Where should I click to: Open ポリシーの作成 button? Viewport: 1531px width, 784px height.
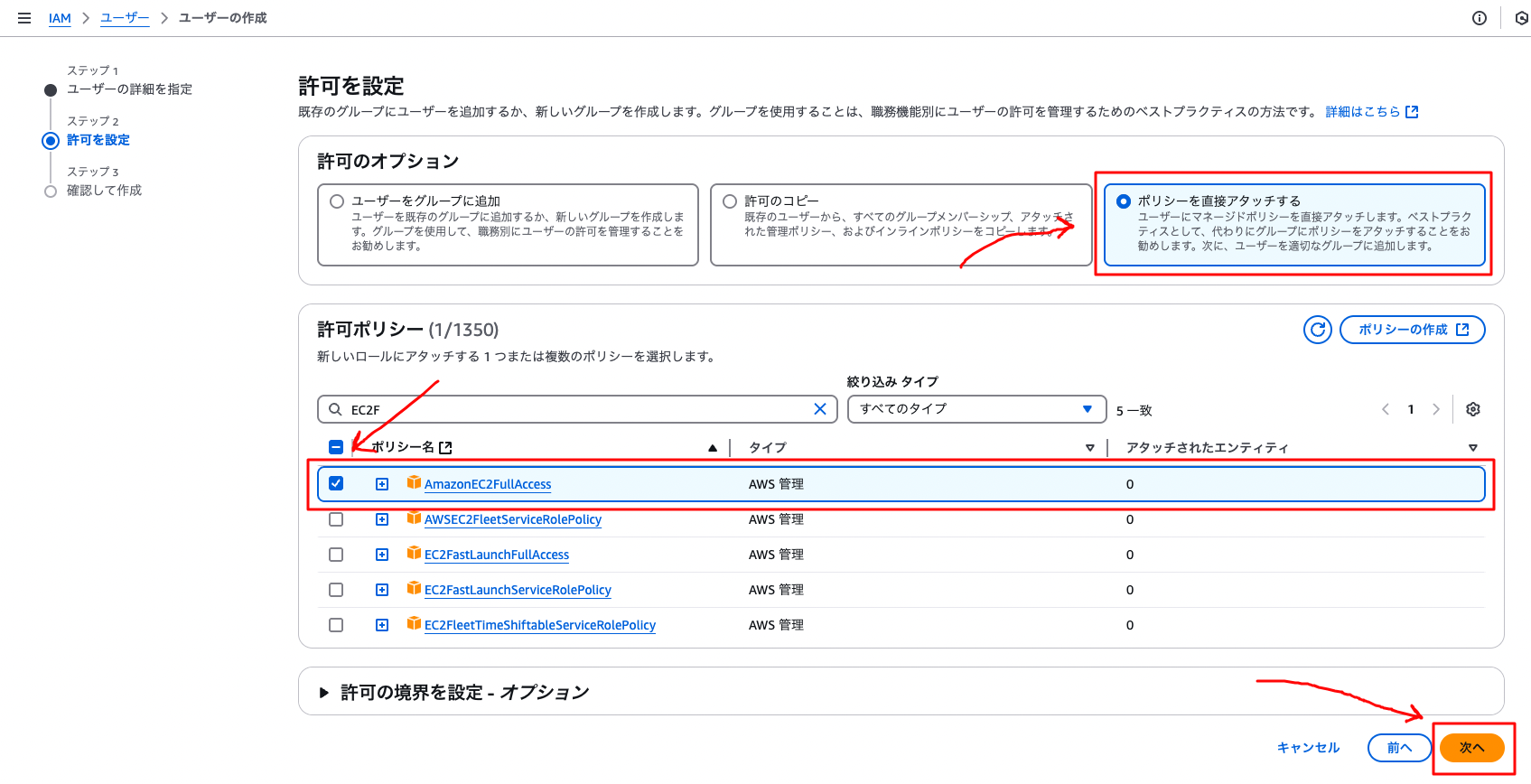1413,330
